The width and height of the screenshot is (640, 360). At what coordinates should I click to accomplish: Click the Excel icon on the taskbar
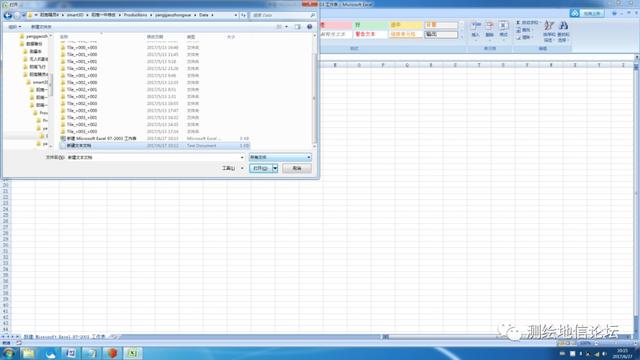tap(133, 353)
